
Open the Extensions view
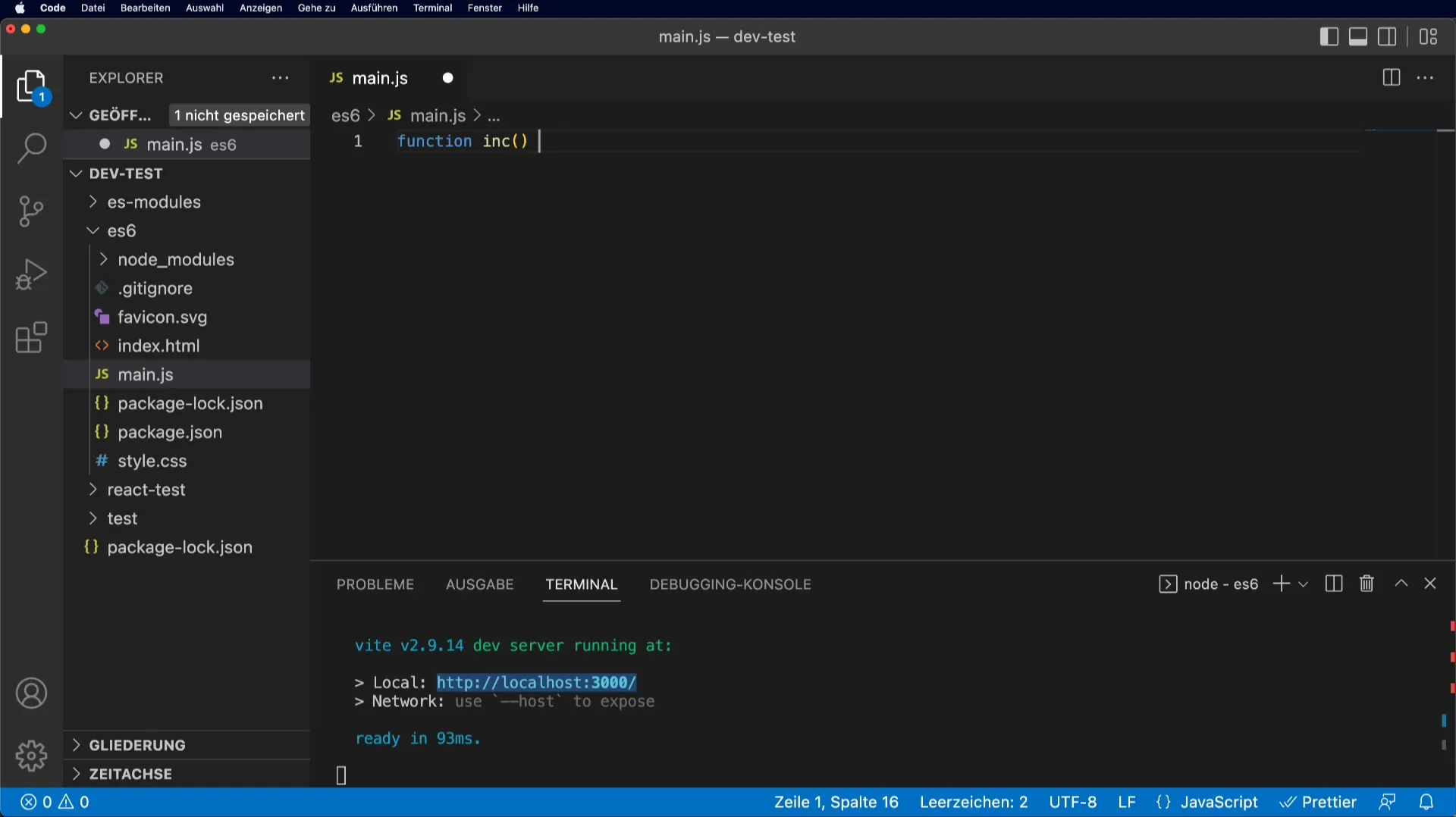point(31,338)
